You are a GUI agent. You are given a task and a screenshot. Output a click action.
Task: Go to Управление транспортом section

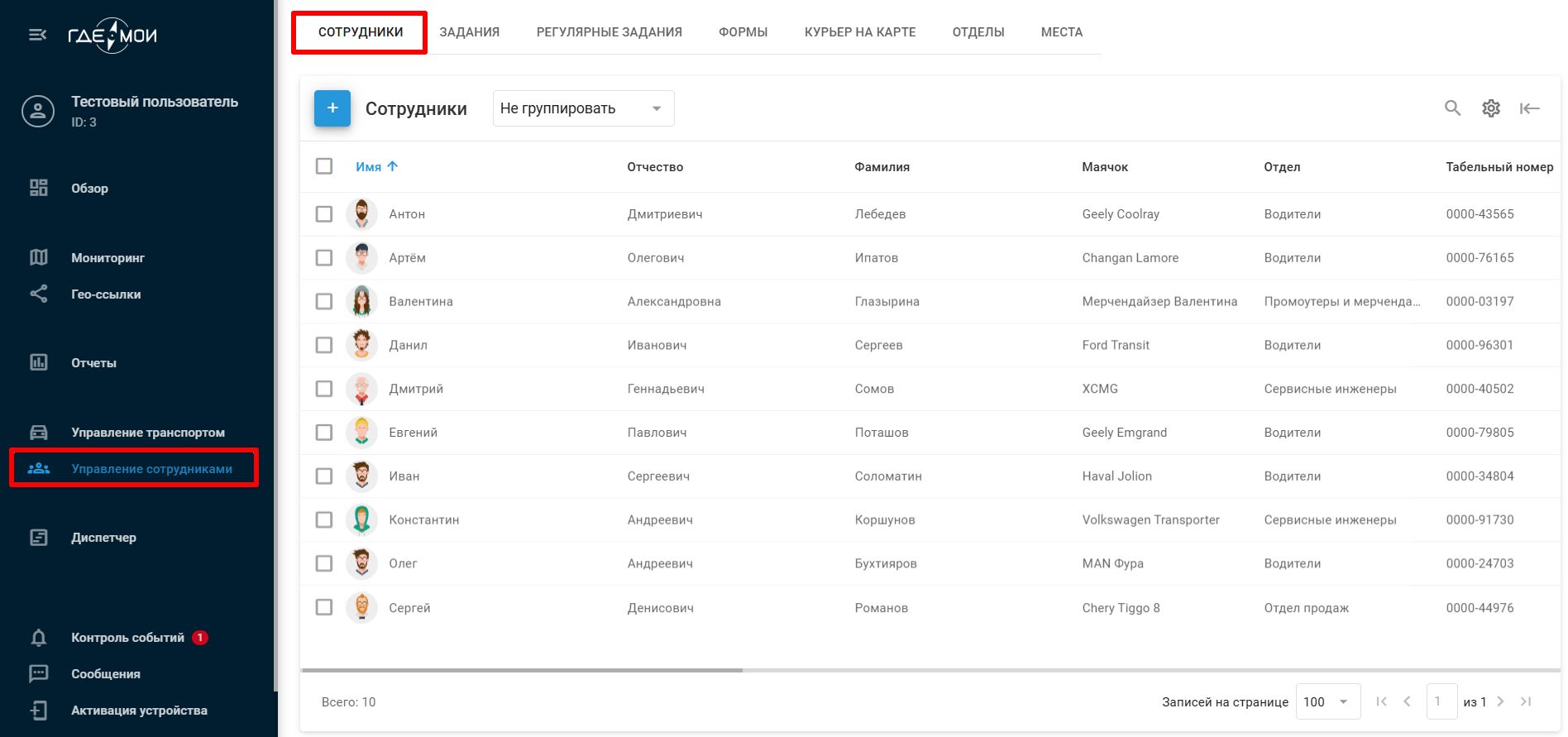click(x=147, y=433)
